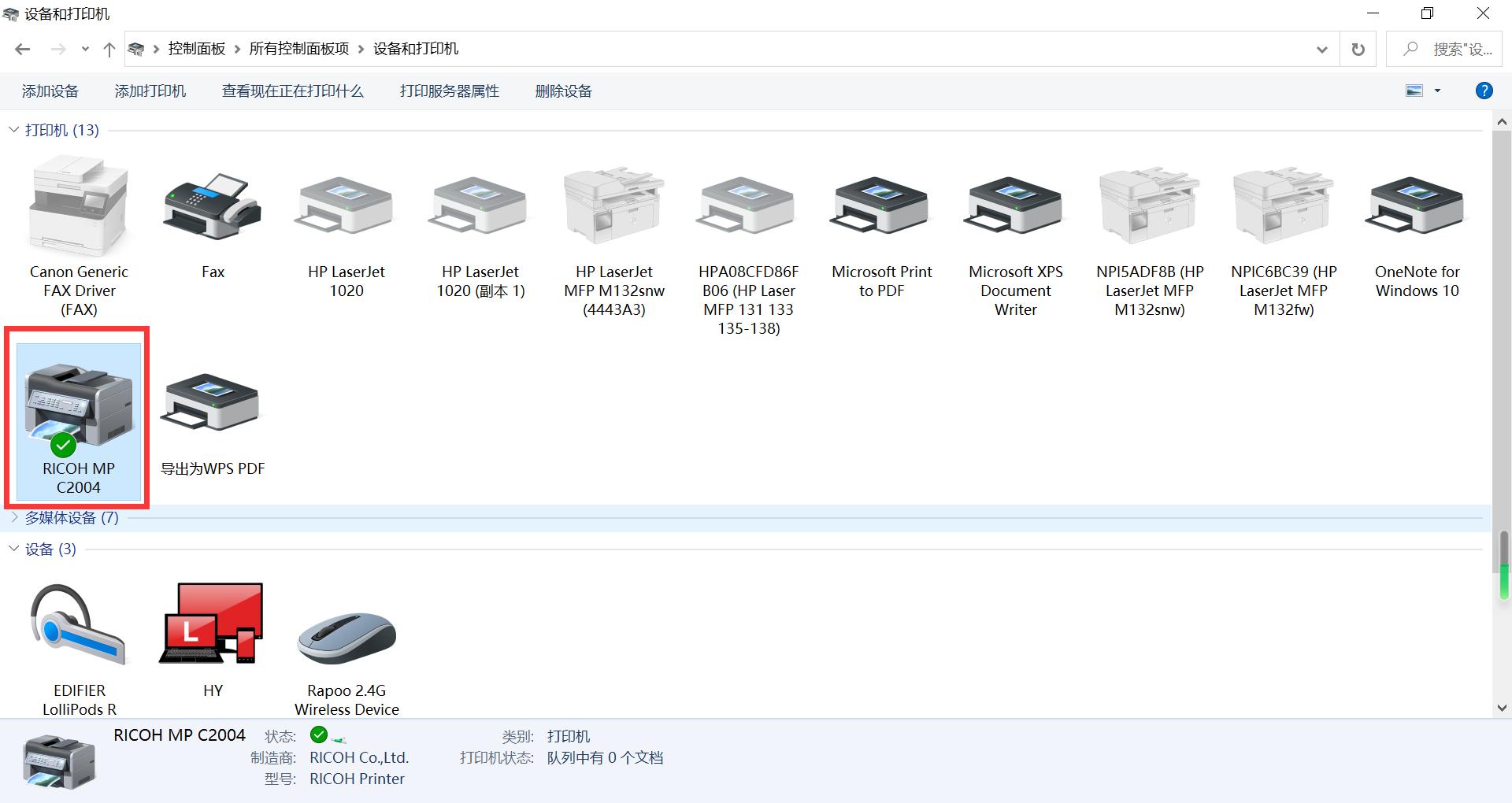Open the address bar history dropdown
1512x803 pixels.
(1321, 49)
